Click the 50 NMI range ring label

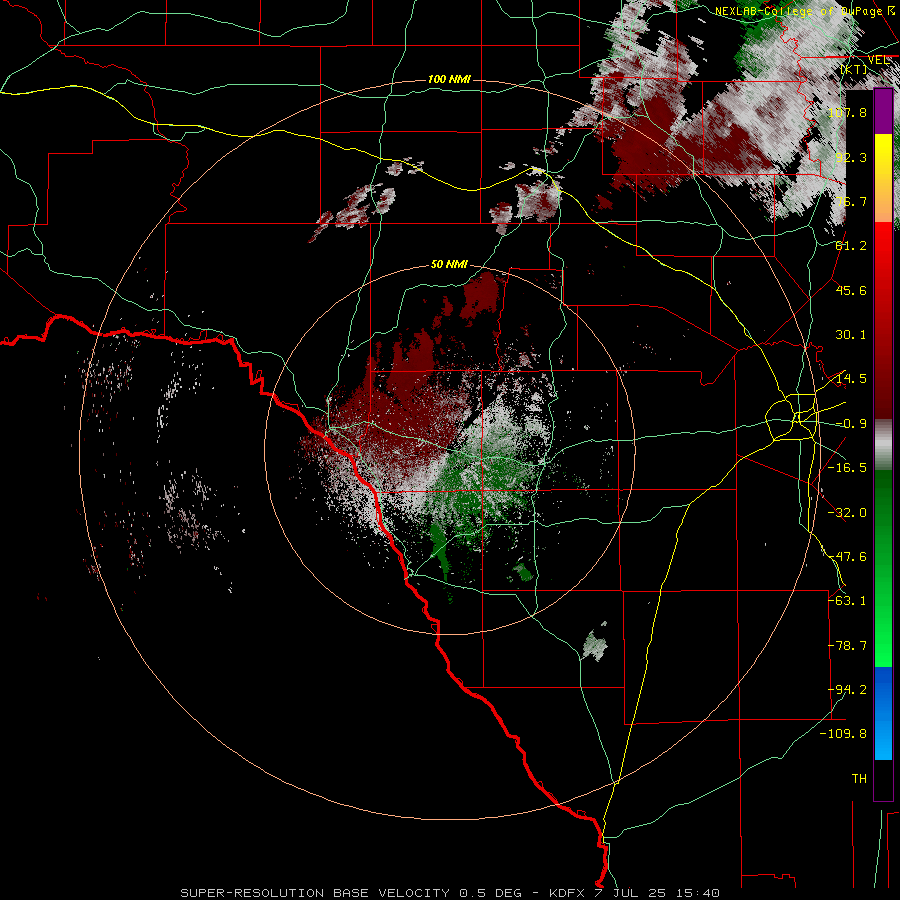click(x=449, y=265)
